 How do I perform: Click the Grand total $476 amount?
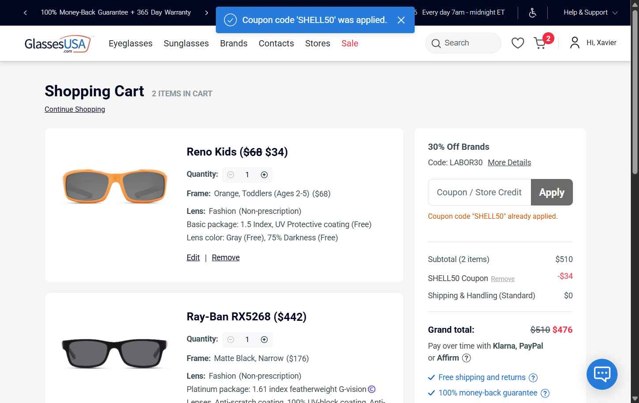coord(562,330)
